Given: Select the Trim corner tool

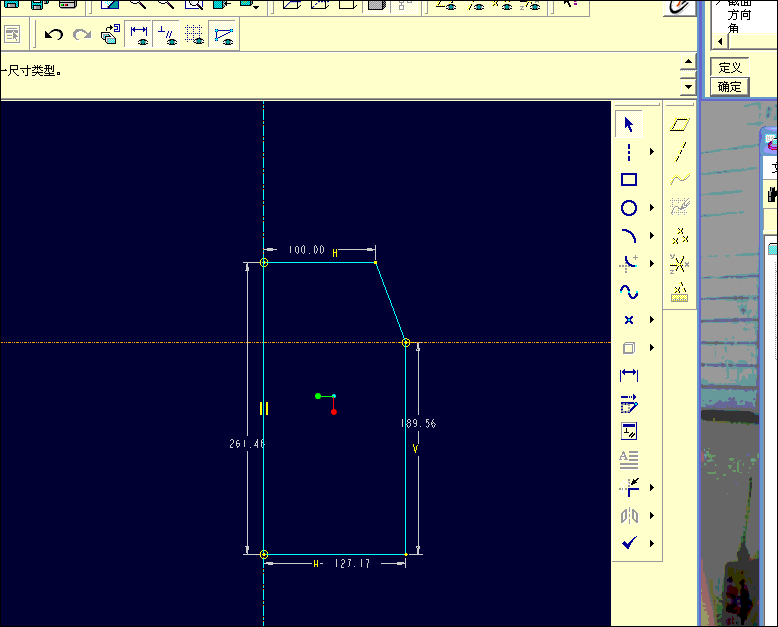Looking at the screenshot, I should coord(629,488).
